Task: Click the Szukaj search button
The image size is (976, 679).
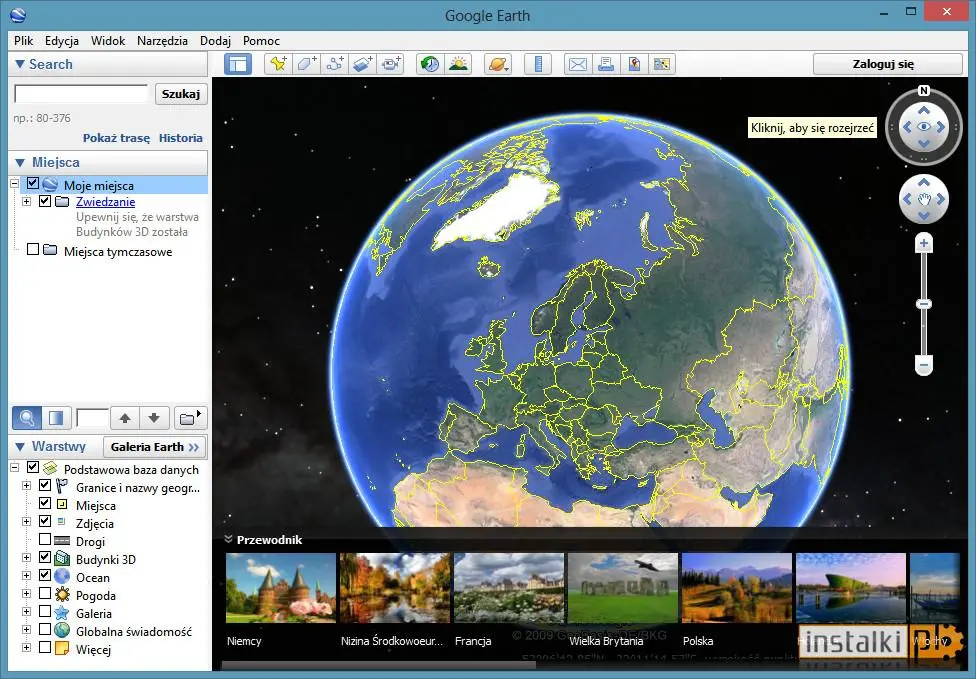Action: [181, 94]
